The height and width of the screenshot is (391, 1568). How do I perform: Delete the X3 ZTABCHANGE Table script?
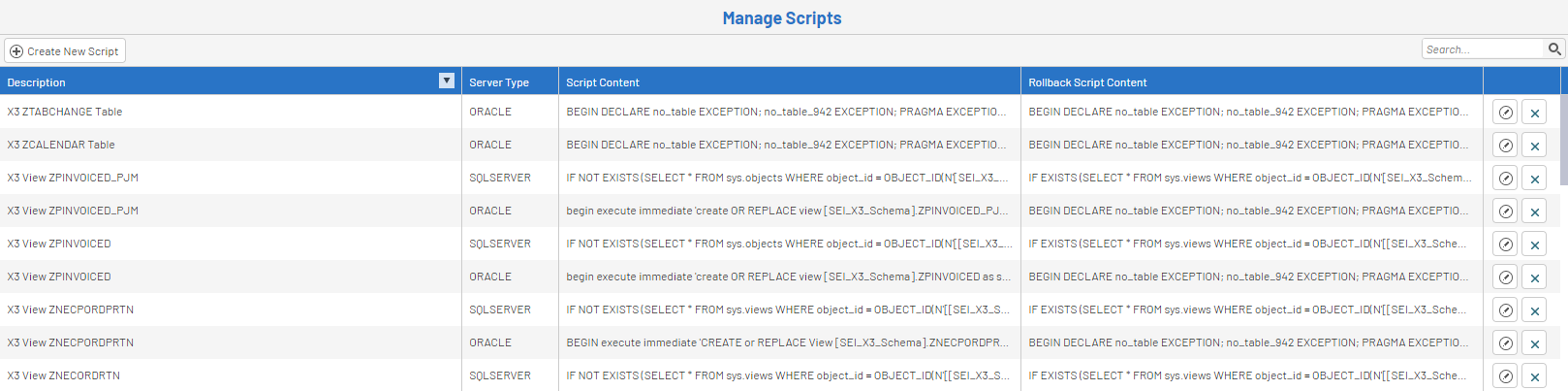(1534, 113)
